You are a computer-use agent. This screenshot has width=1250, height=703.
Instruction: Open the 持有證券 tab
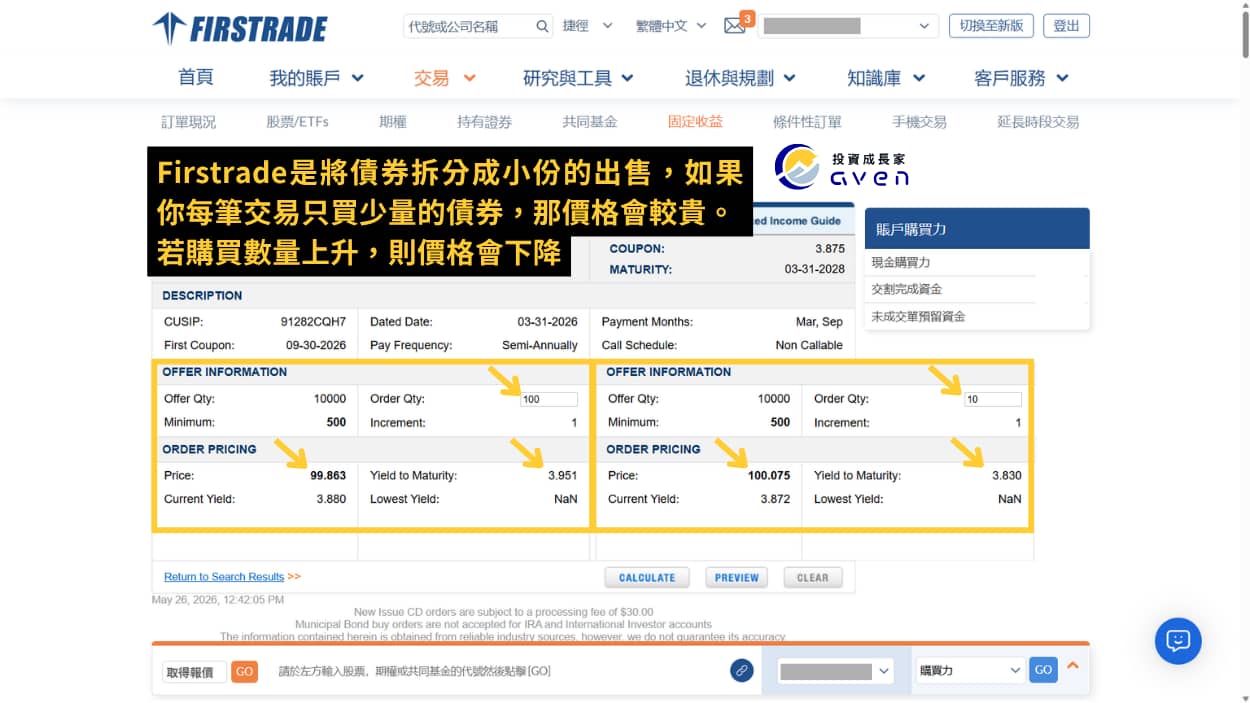[484, 122]
